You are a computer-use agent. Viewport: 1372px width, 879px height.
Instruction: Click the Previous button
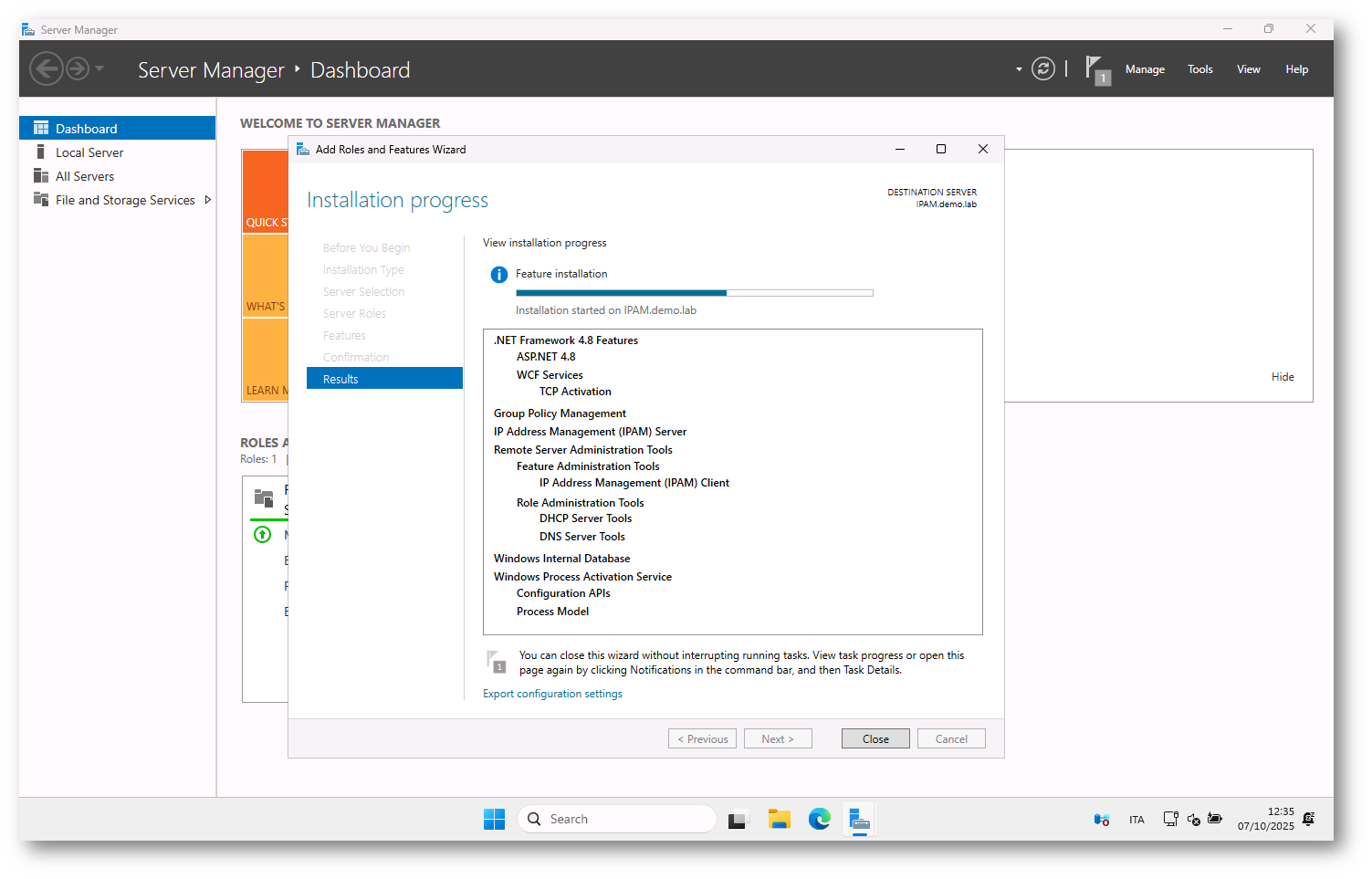[x=702, y=738]
